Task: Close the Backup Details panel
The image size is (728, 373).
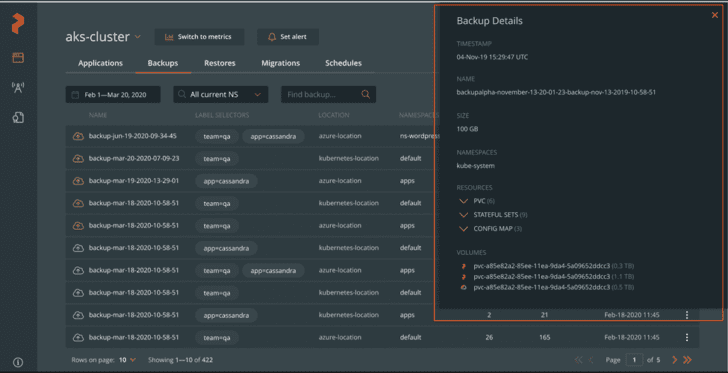Action: (715, 15)
